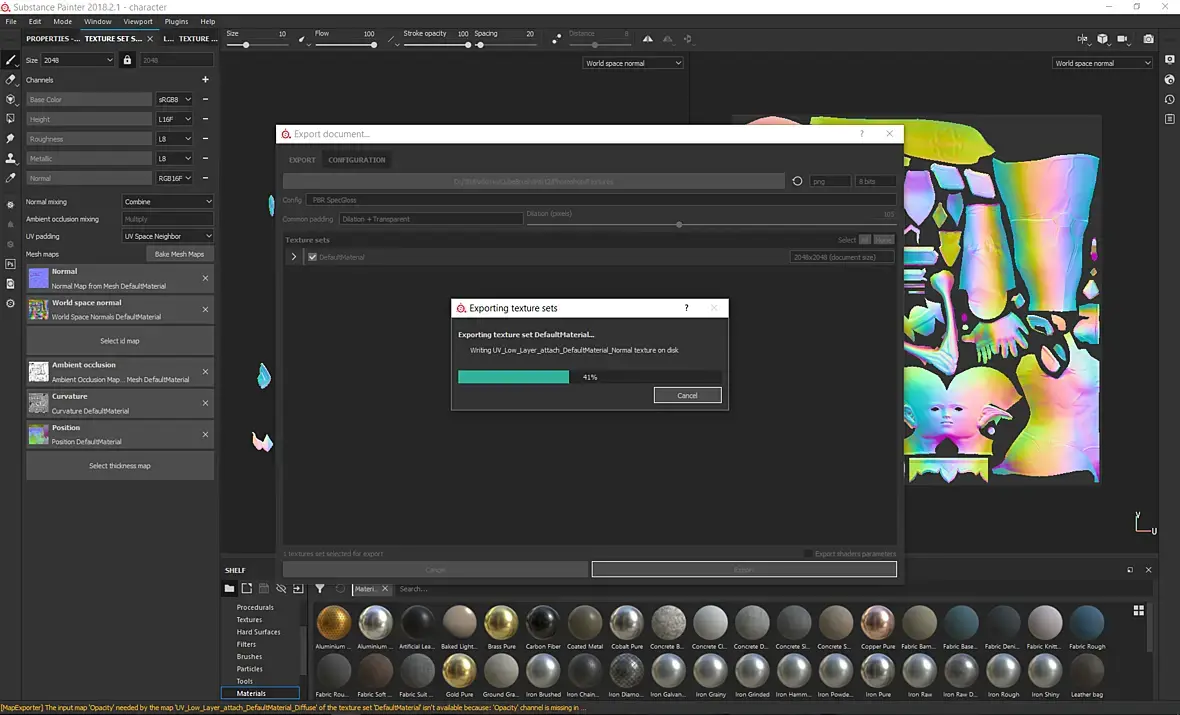Remove the Metallic channel
Viewport: 1180px width, 715px height.
(x=205, y=158)
